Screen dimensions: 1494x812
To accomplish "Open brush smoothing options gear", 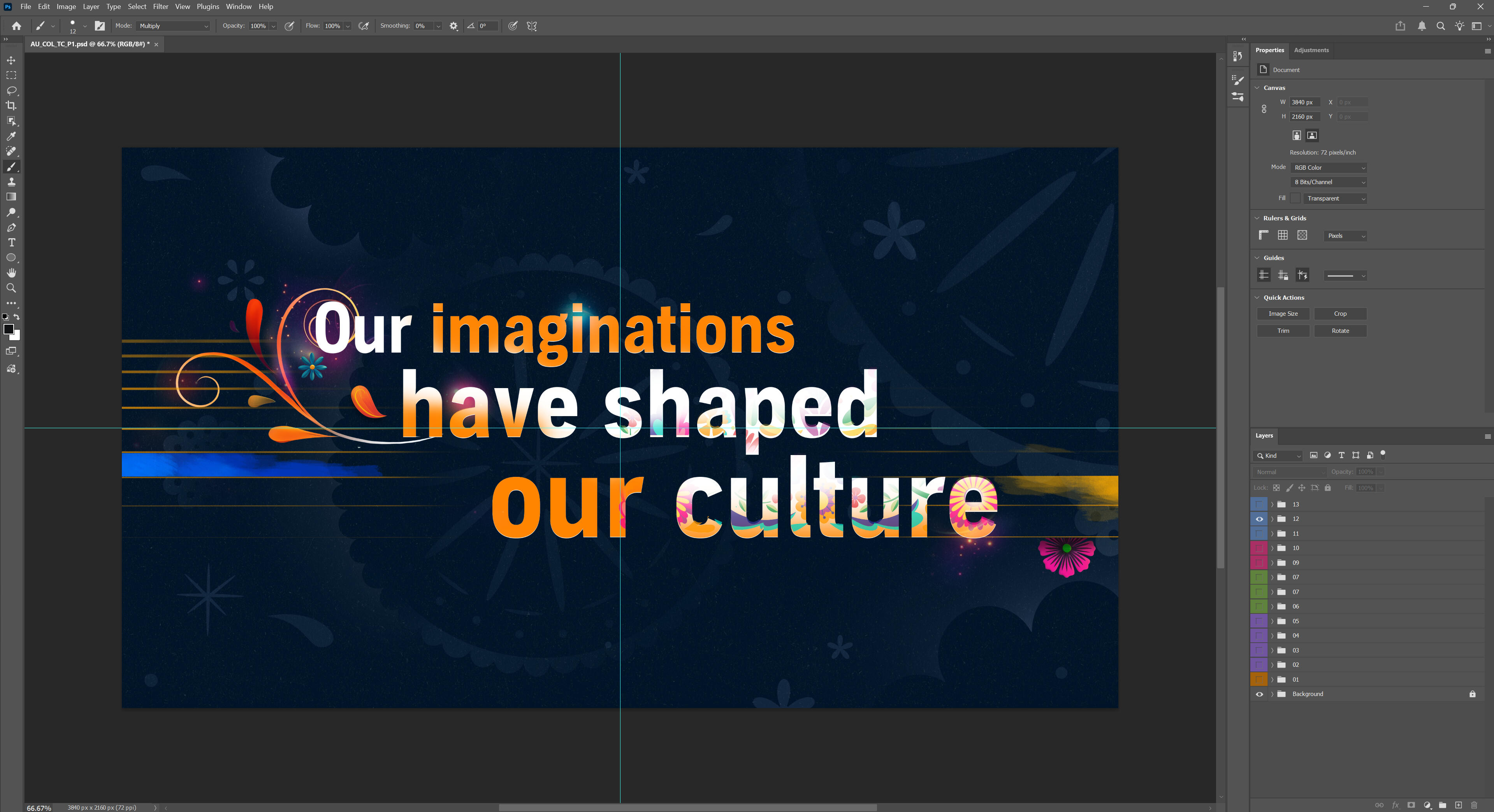I will pos(453,26).
